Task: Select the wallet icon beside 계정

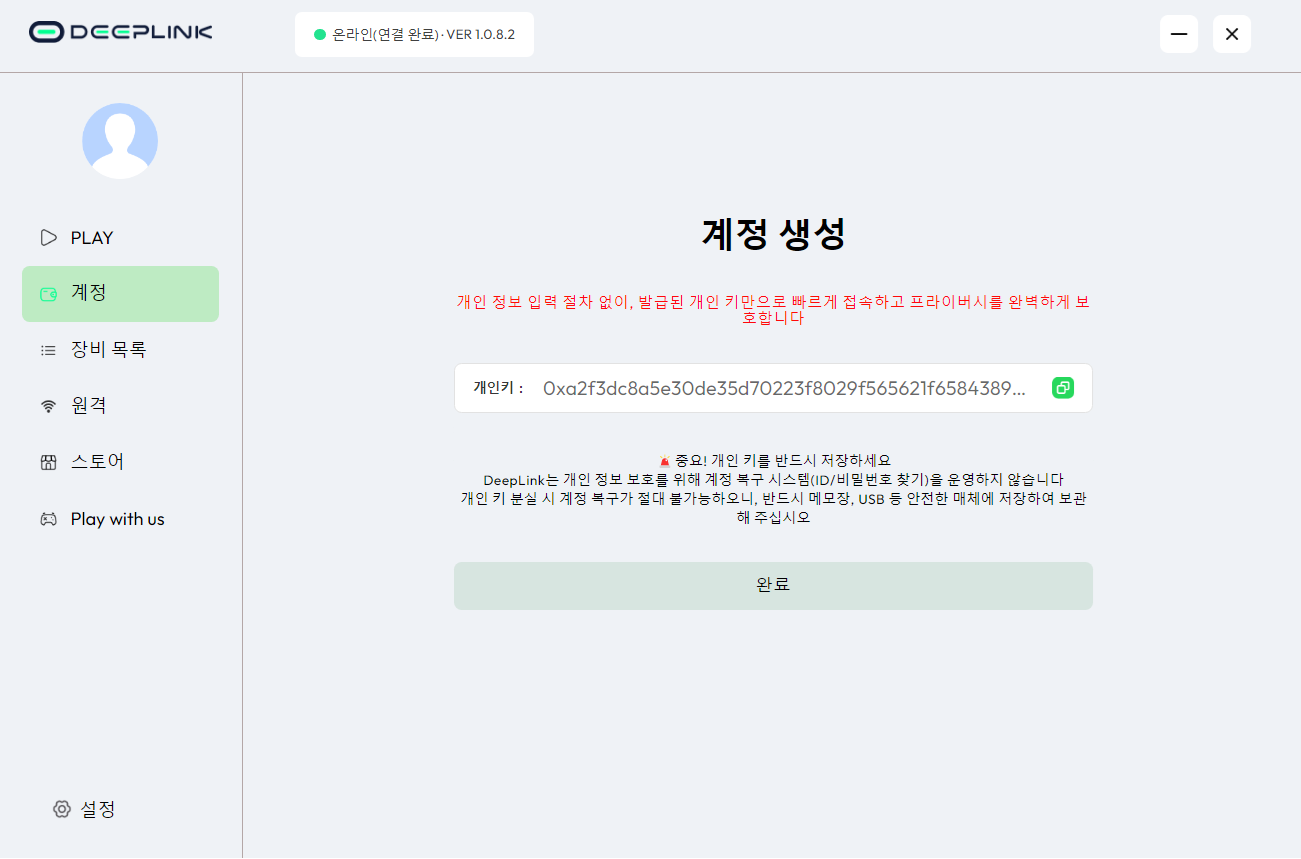Action: pyautogui.click(x=48, y=294)
